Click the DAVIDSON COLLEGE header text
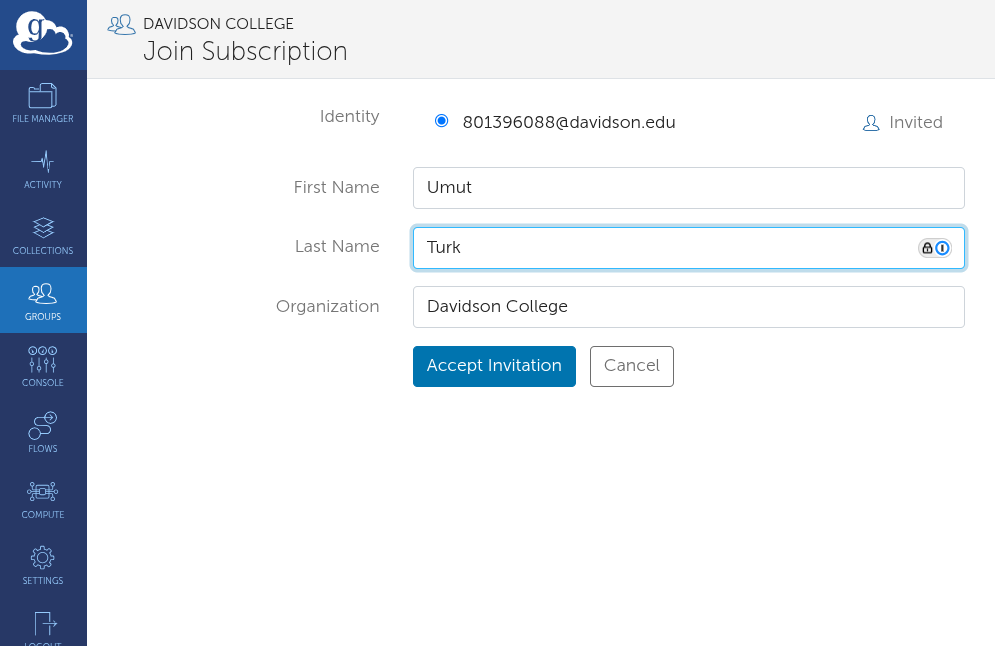 tap(218, 24)
